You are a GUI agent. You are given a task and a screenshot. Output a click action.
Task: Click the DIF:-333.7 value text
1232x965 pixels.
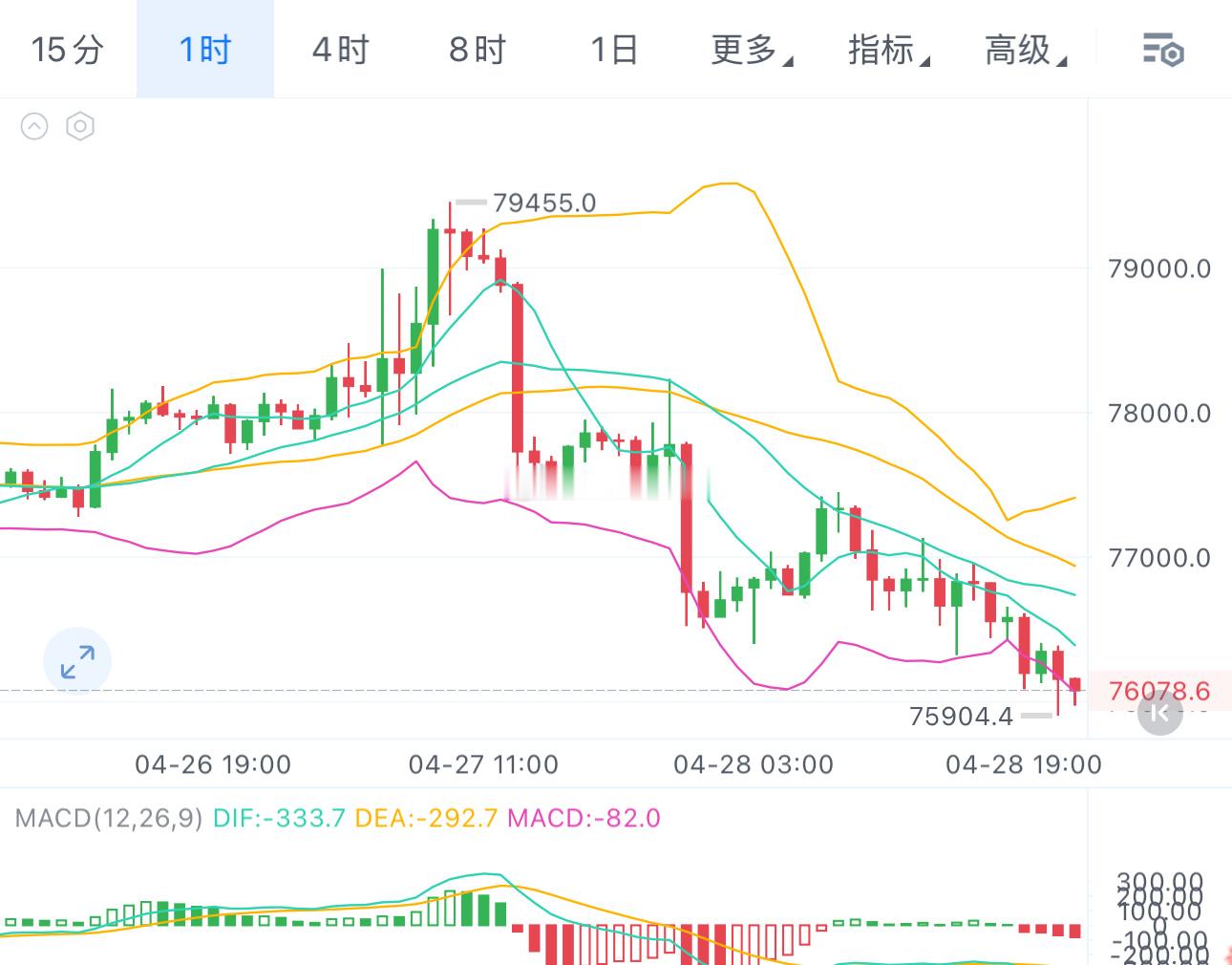point(277,818)
